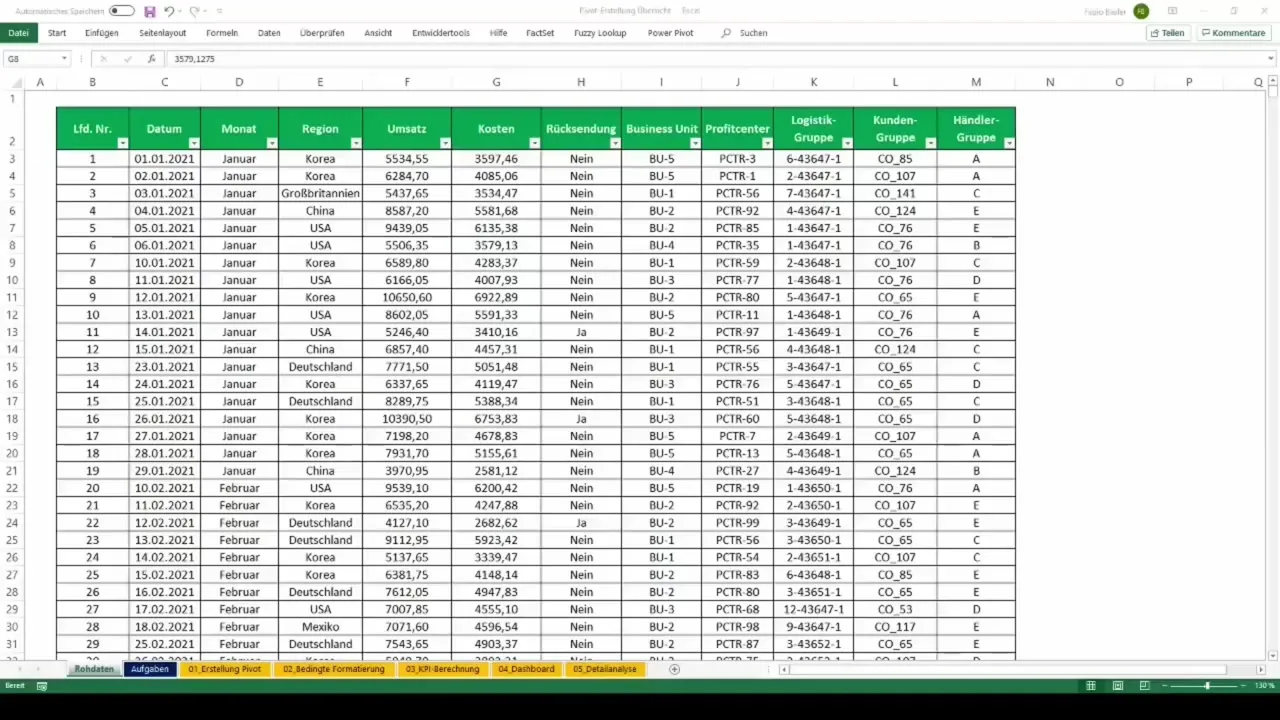
Task: Select the 02_Bedingte Formatierung sheet tab
Action: [333, 669]
